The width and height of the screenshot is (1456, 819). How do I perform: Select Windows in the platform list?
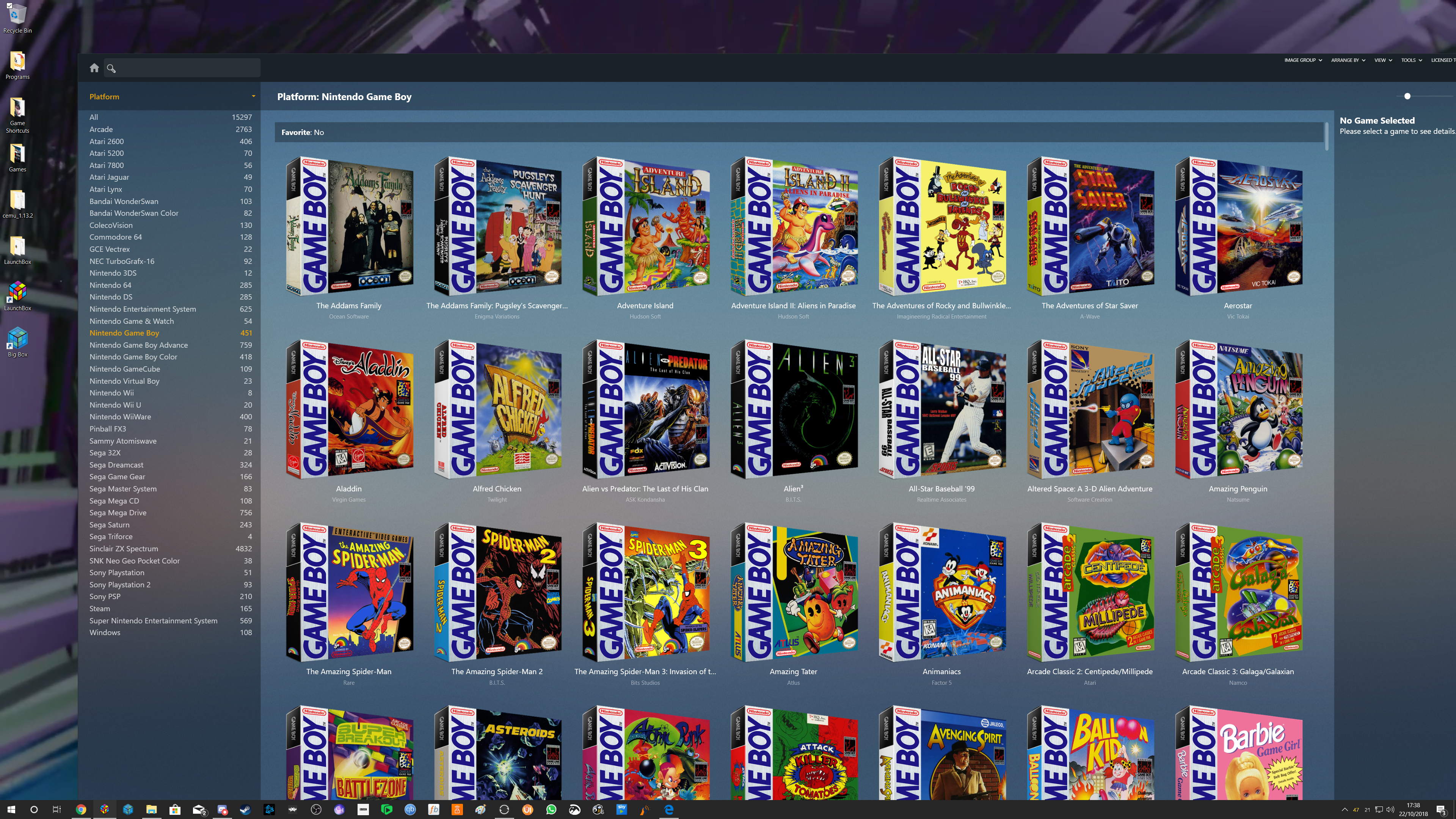coord(170,632)
